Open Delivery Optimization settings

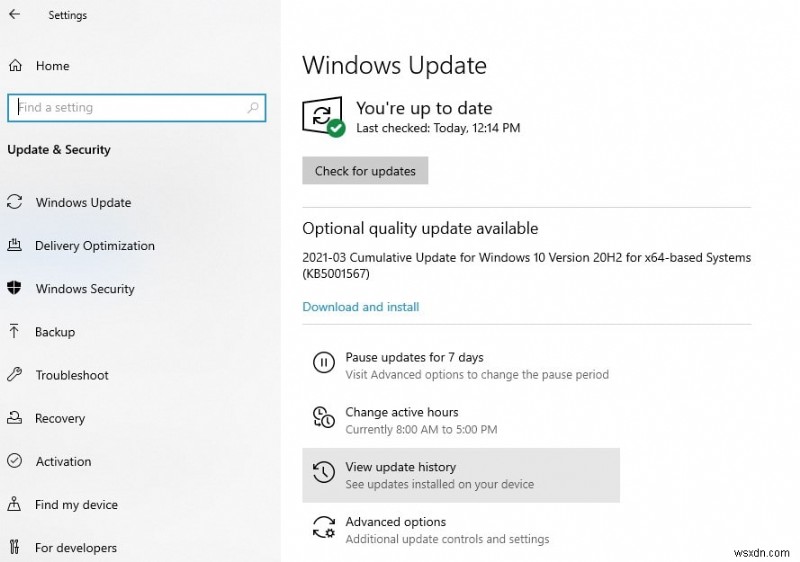click(95, 246)
